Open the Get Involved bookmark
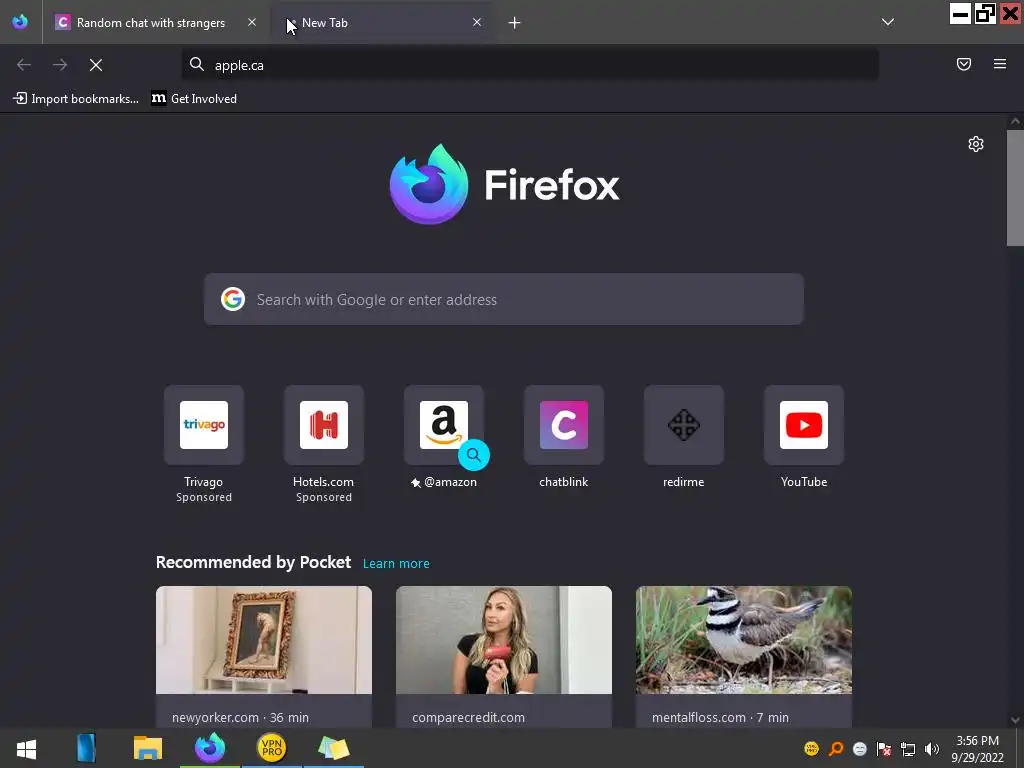The width and height of the screenshot is (1024, 768). [x=194, y=99]
